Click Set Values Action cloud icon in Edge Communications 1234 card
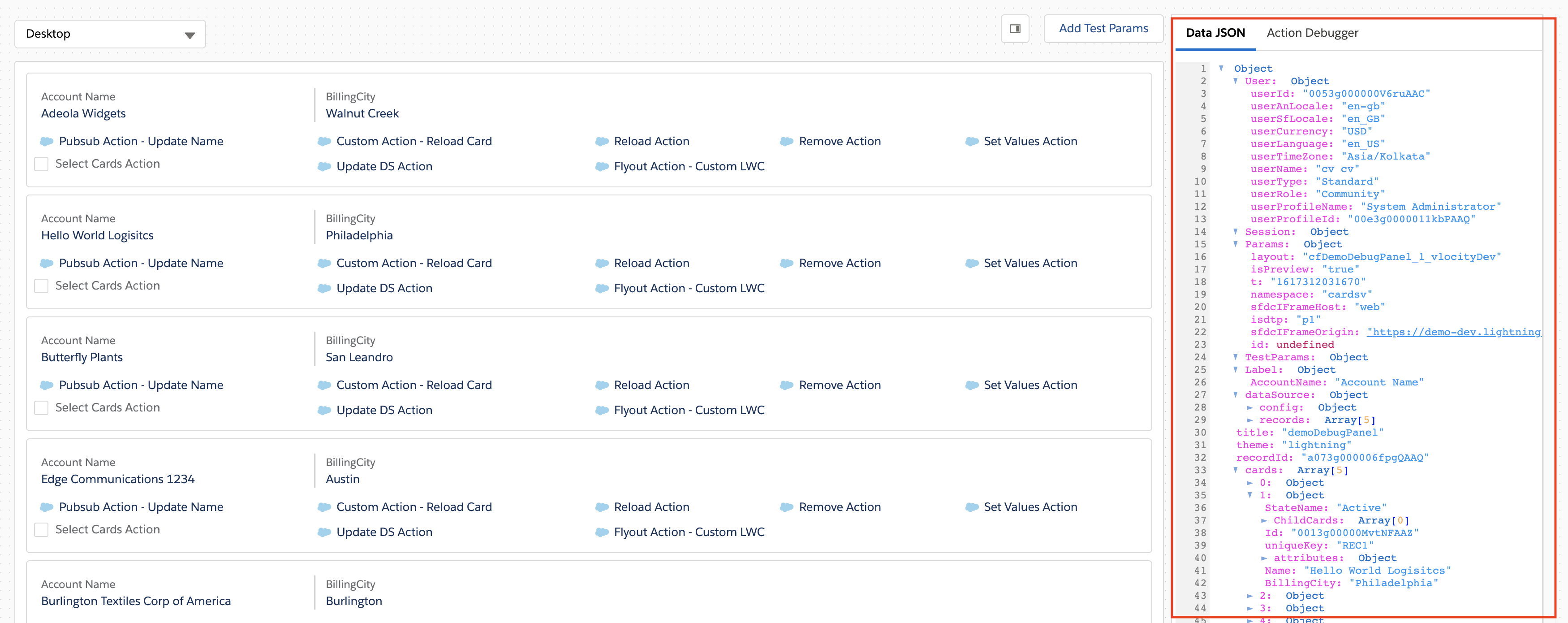 [972, 506]
